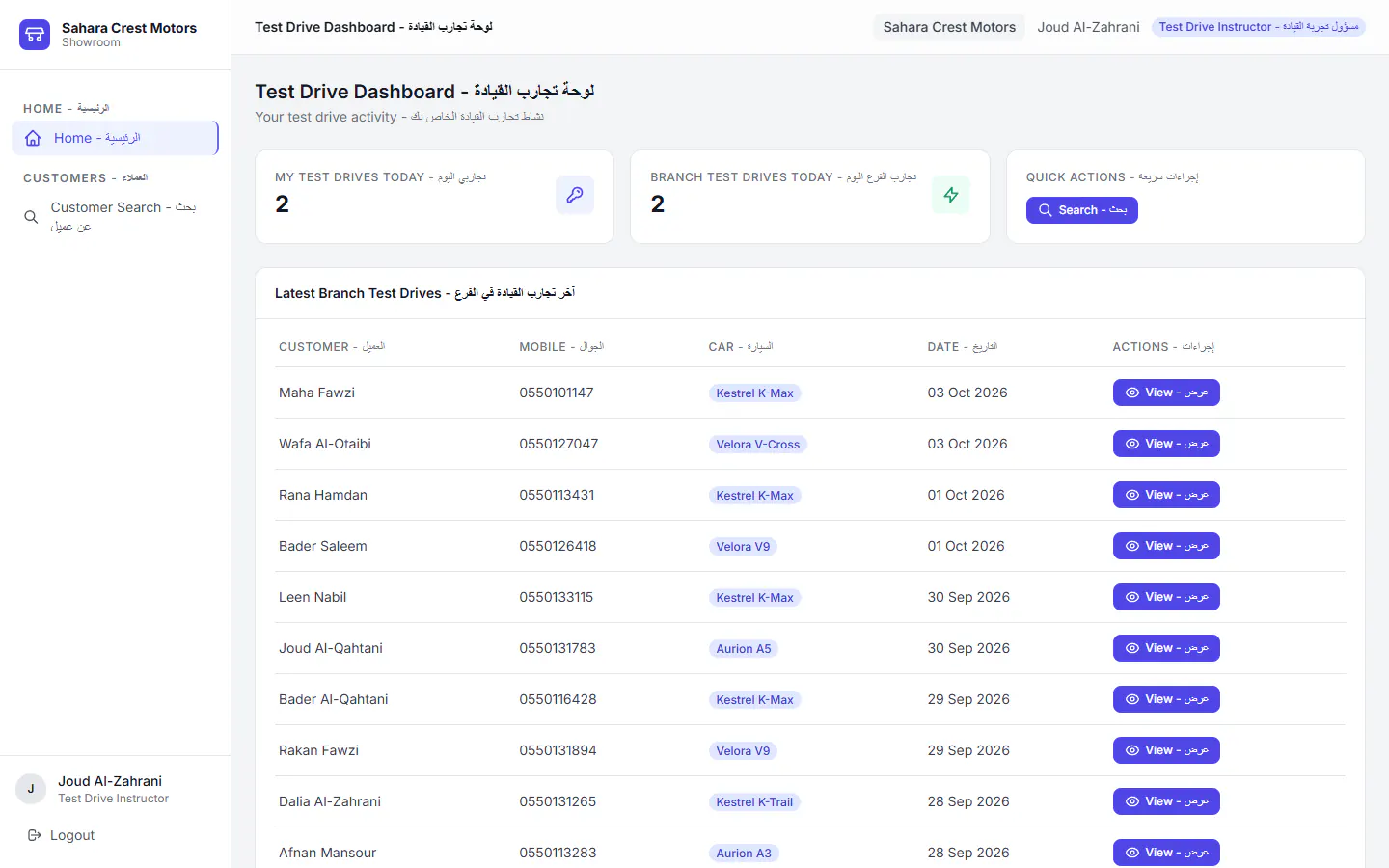The width and height of the screenshot is (1389, 868).
Task: Click the J user avatar in the sidebar
Action: 31,789
